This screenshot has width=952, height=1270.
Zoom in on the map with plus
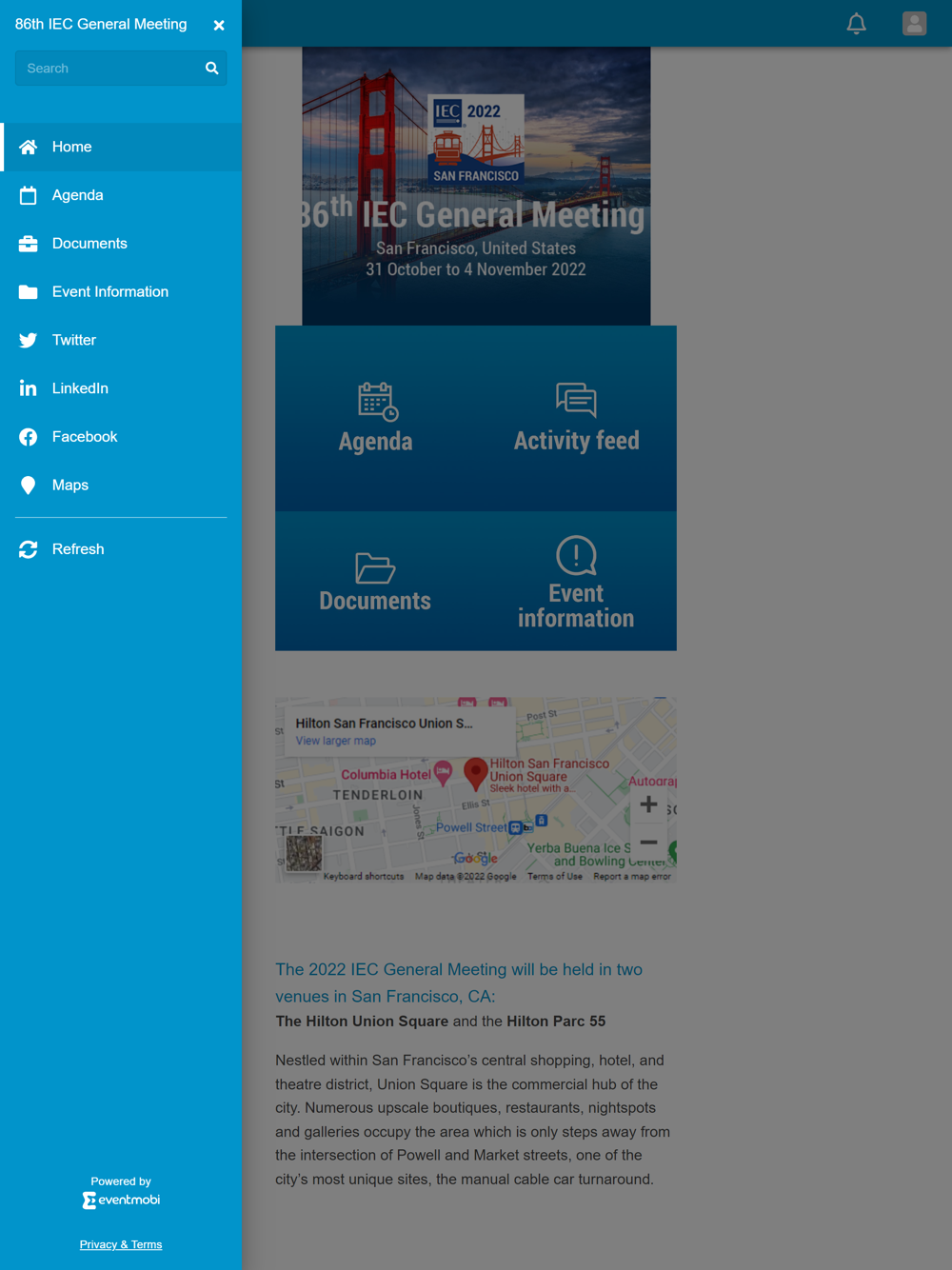(648, 804)
